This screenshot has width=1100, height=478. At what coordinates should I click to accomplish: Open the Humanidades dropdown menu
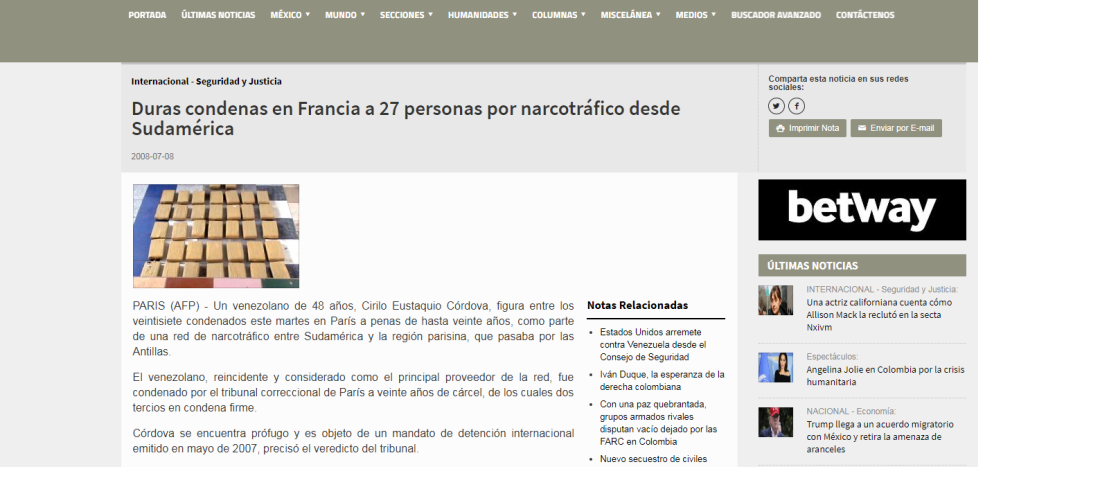(x=482, y=15)
